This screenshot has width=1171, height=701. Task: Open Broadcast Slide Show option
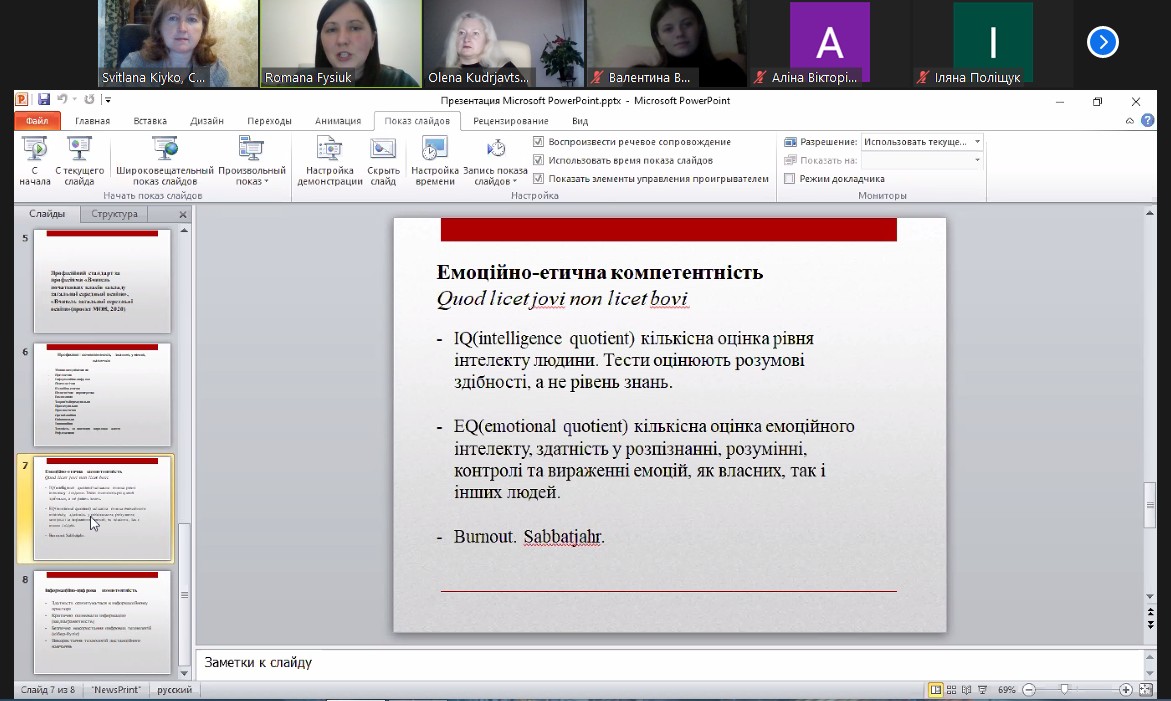coord(164,160)
